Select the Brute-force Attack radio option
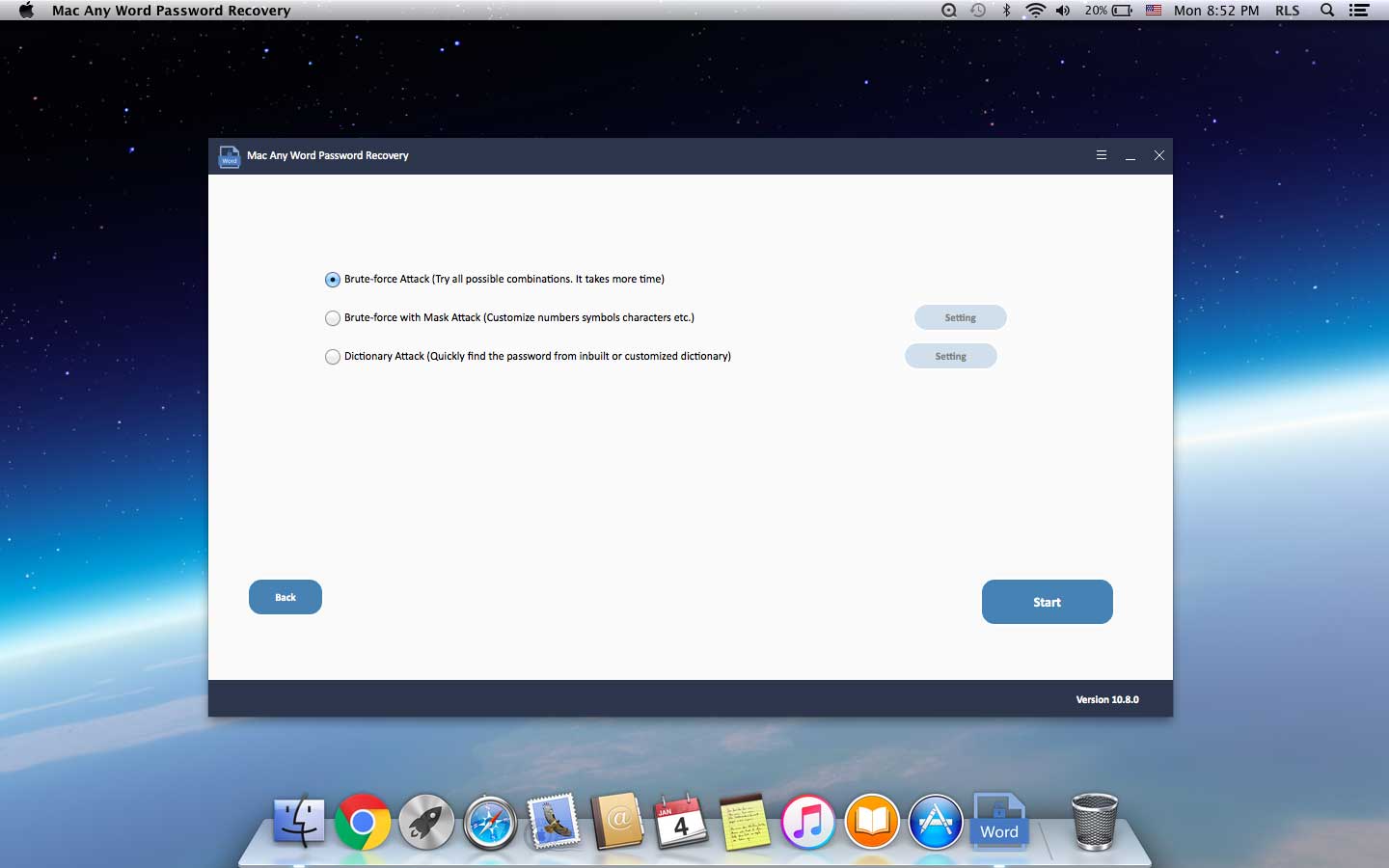Viewport: 1389px width, 868px height. [333, 280]
